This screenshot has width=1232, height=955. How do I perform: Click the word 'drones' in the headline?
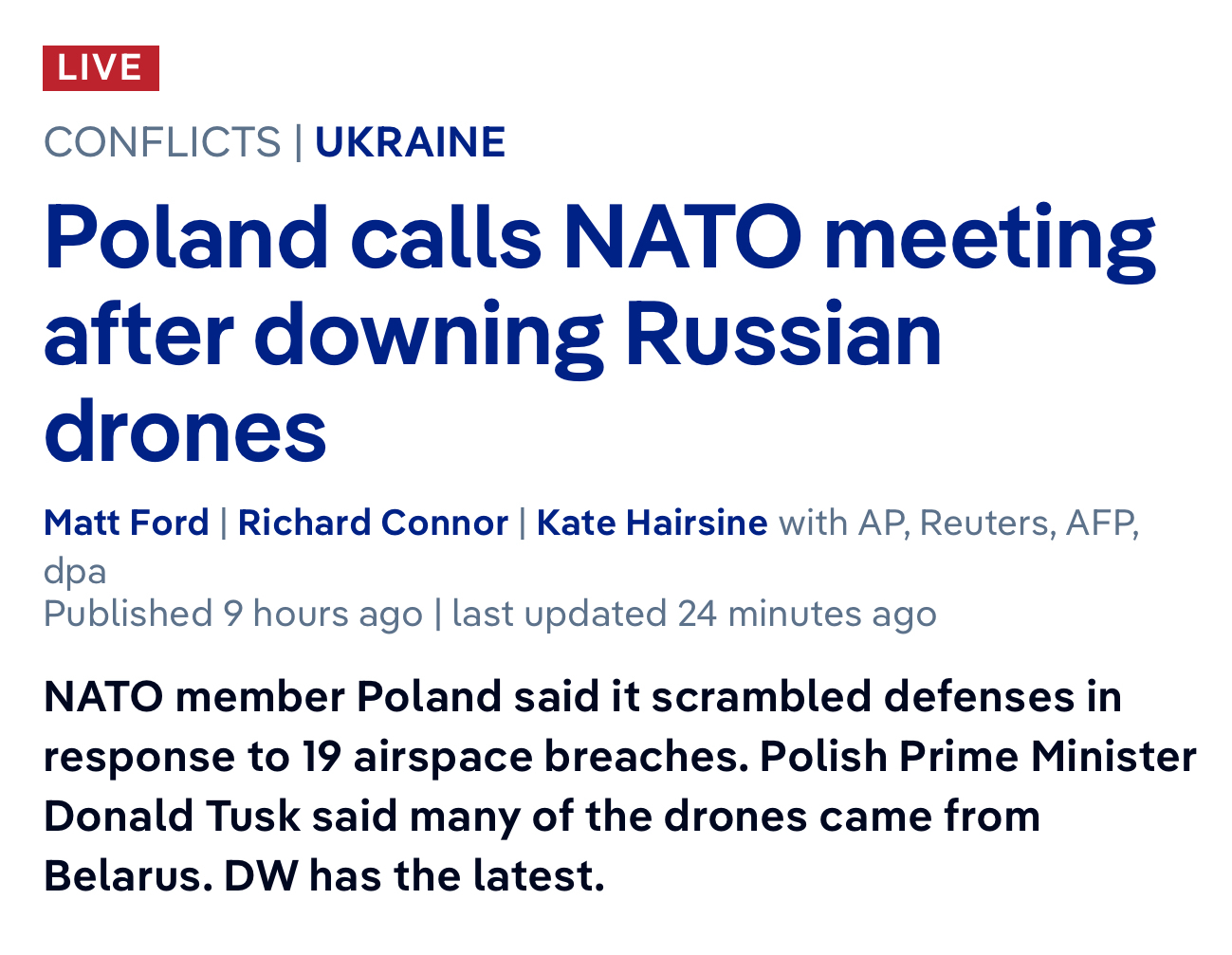185,432
